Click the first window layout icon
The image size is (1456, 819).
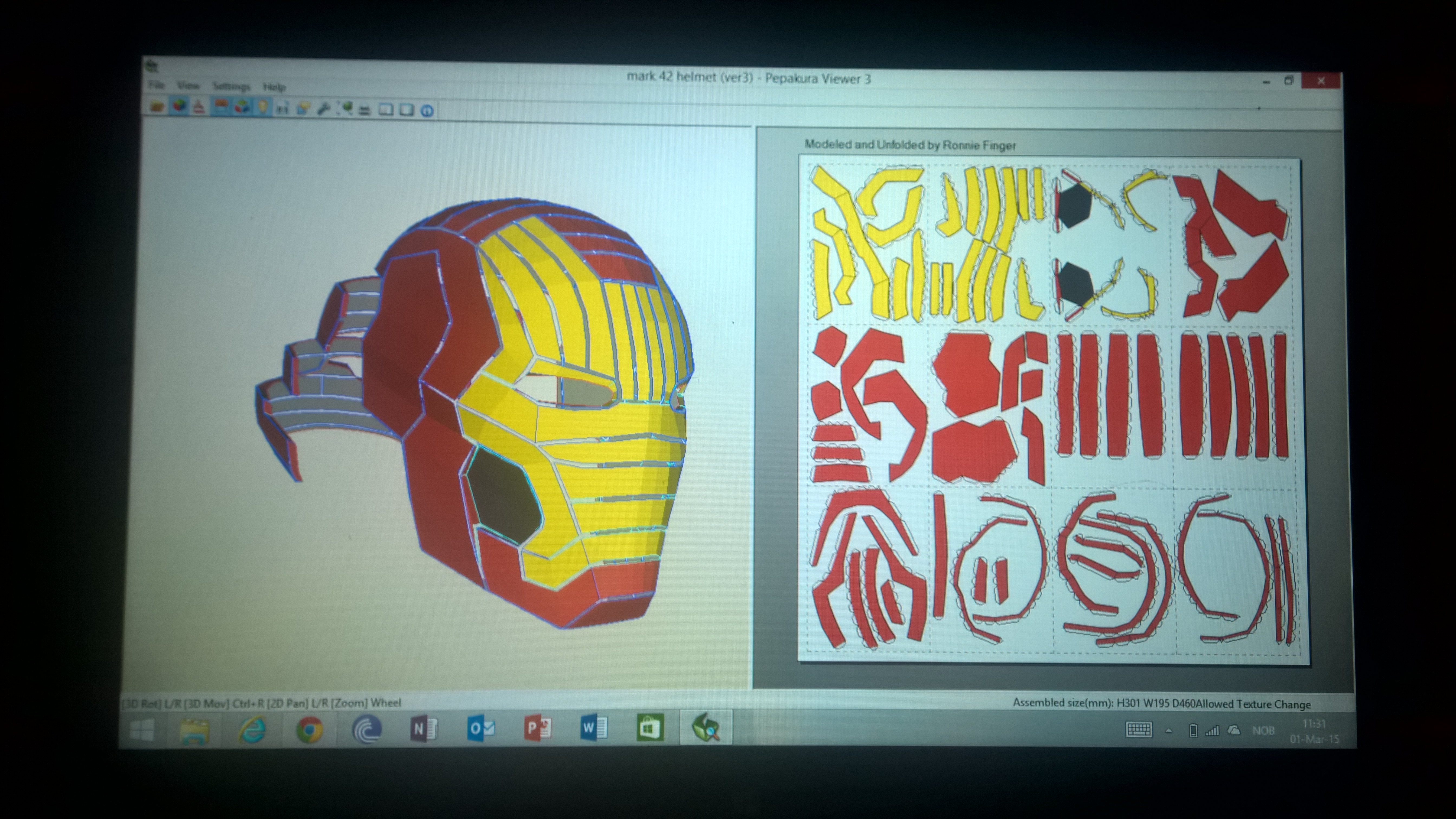pos(385,109)
